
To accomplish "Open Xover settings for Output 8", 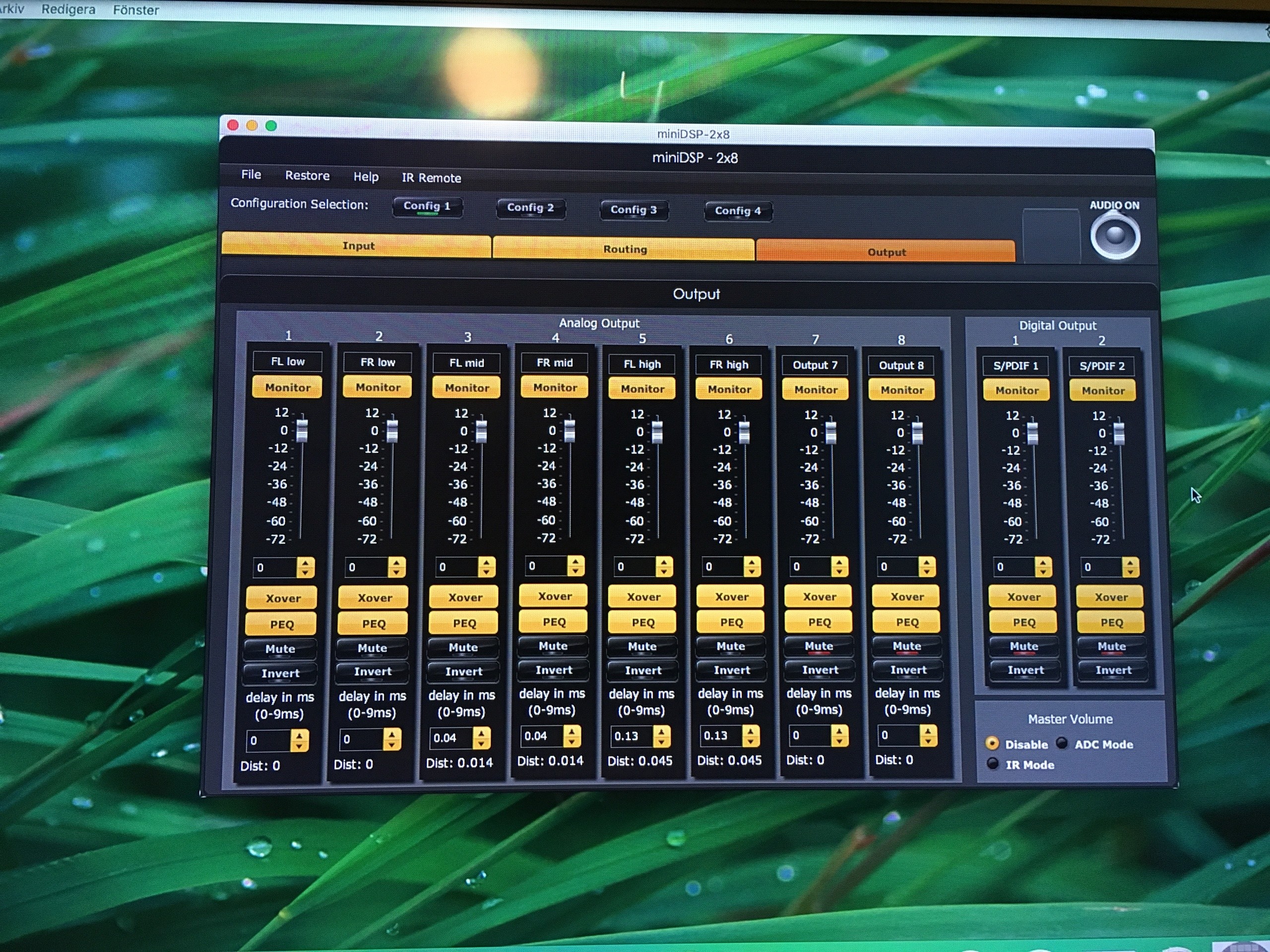I will click(x=906, y=597).
